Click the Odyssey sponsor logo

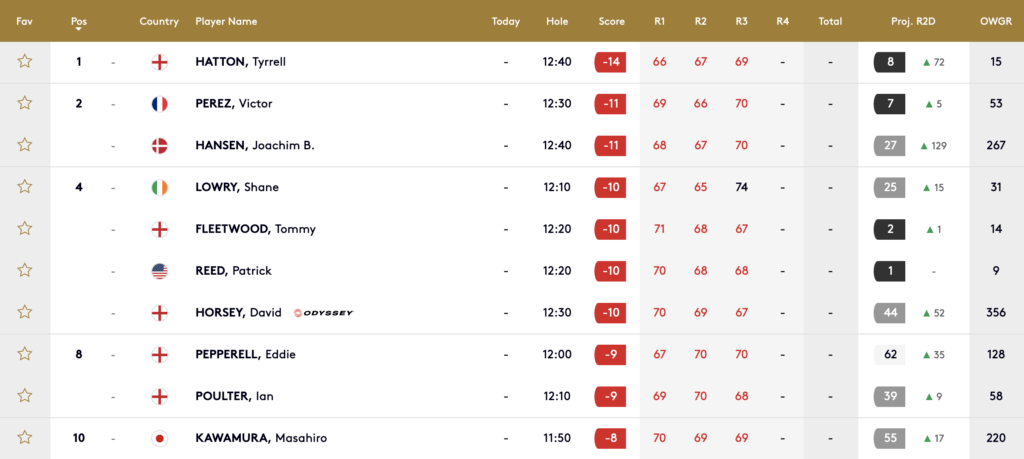[x=324, y=313]
